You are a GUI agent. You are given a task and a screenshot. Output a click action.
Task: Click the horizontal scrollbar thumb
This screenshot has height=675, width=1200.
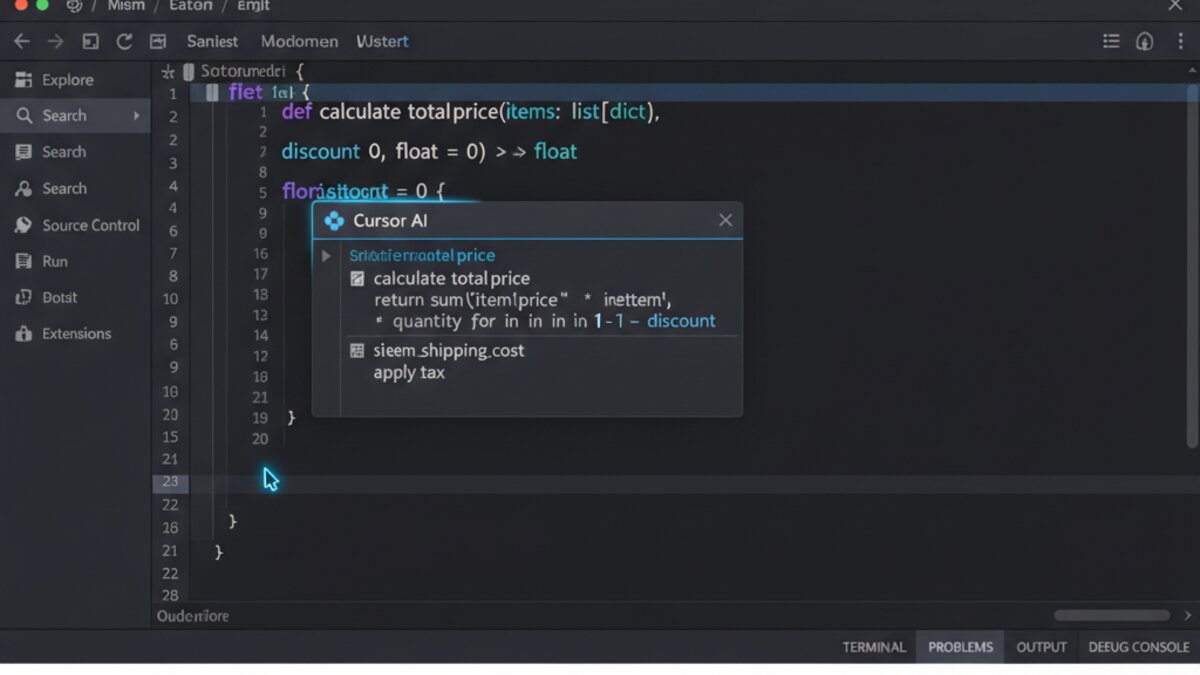tap(1111, 616)
